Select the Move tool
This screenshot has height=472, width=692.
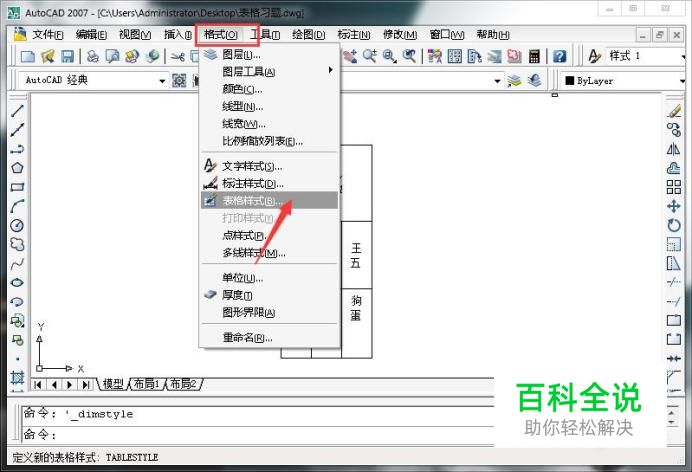tap(673, 206)
